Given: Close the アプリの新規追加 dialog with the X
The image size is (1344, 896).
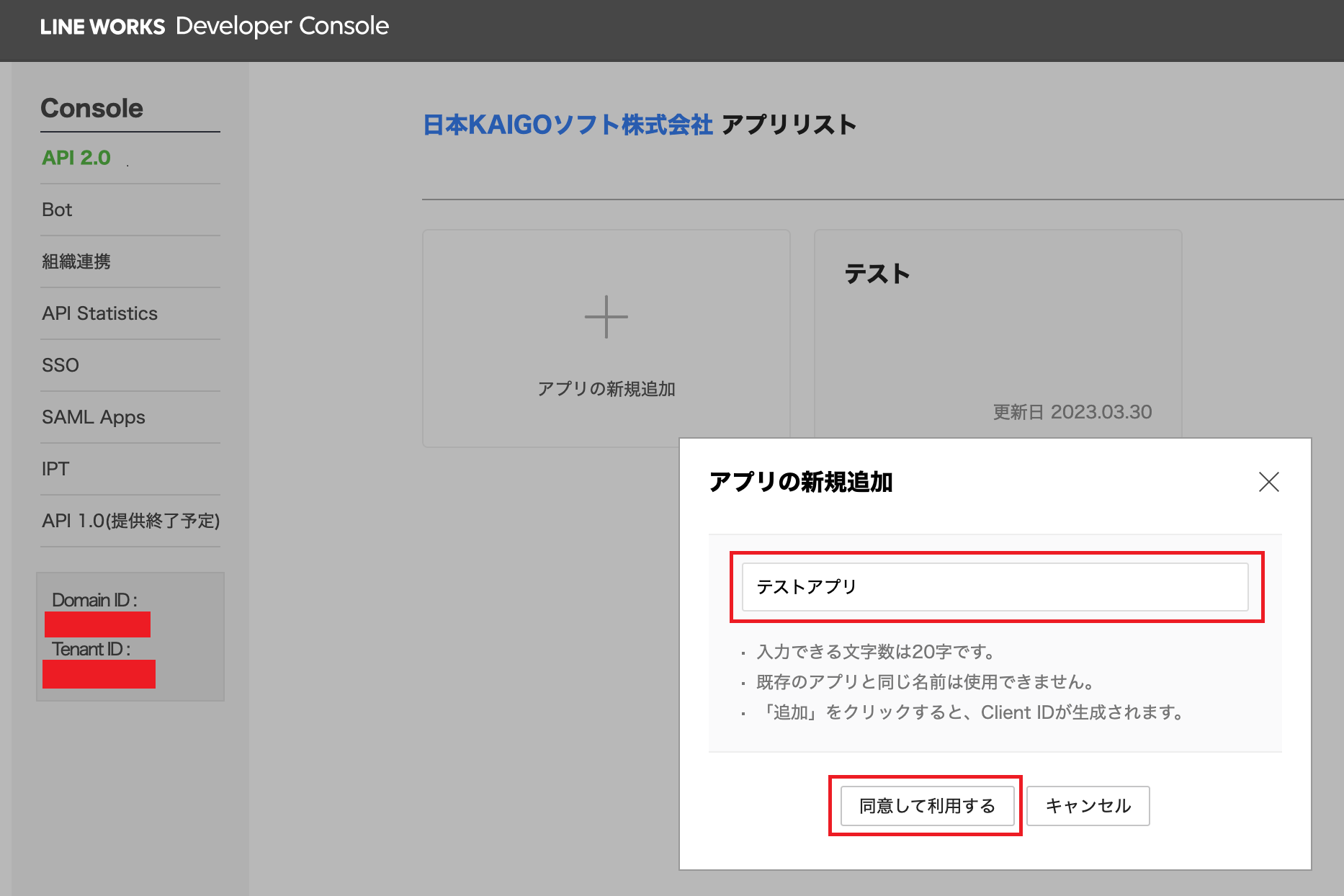Looking at the screenshot, I should point(1269,483).
